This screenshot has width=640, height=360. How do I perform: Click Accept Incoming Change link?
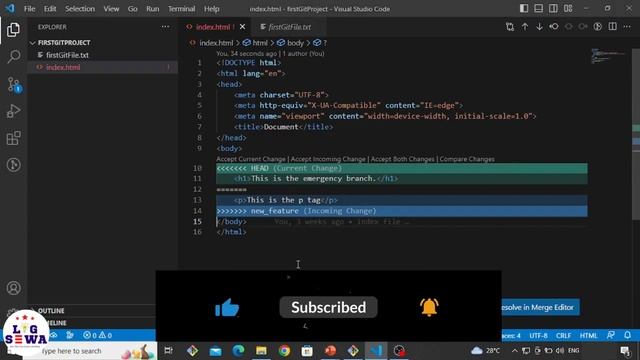[x=328, y=159]
